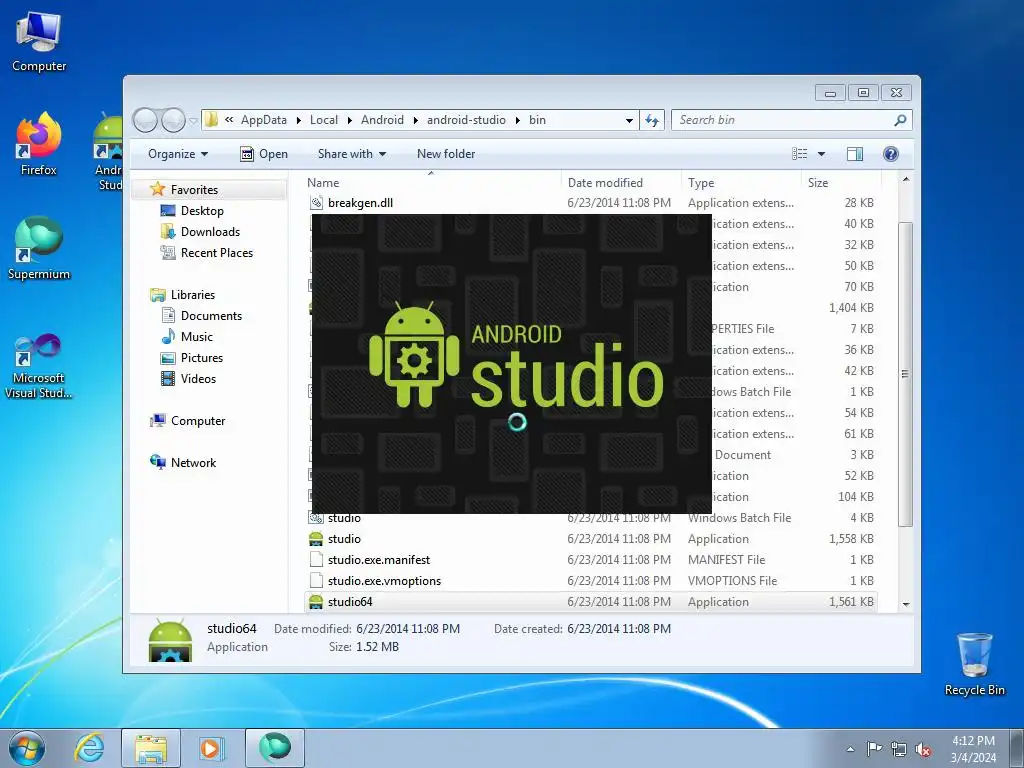This screenshot has height=768, width=1024.
Task: Click the Explorer forward navigation button
Action: tap(173, 120)
